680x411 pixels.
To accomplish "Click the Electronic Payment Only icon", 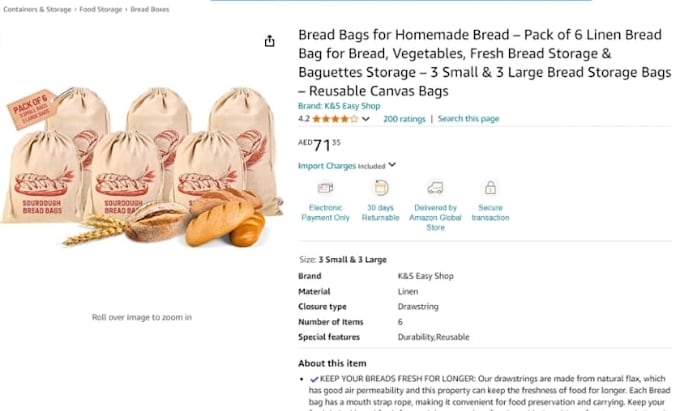I will (325, 188).
